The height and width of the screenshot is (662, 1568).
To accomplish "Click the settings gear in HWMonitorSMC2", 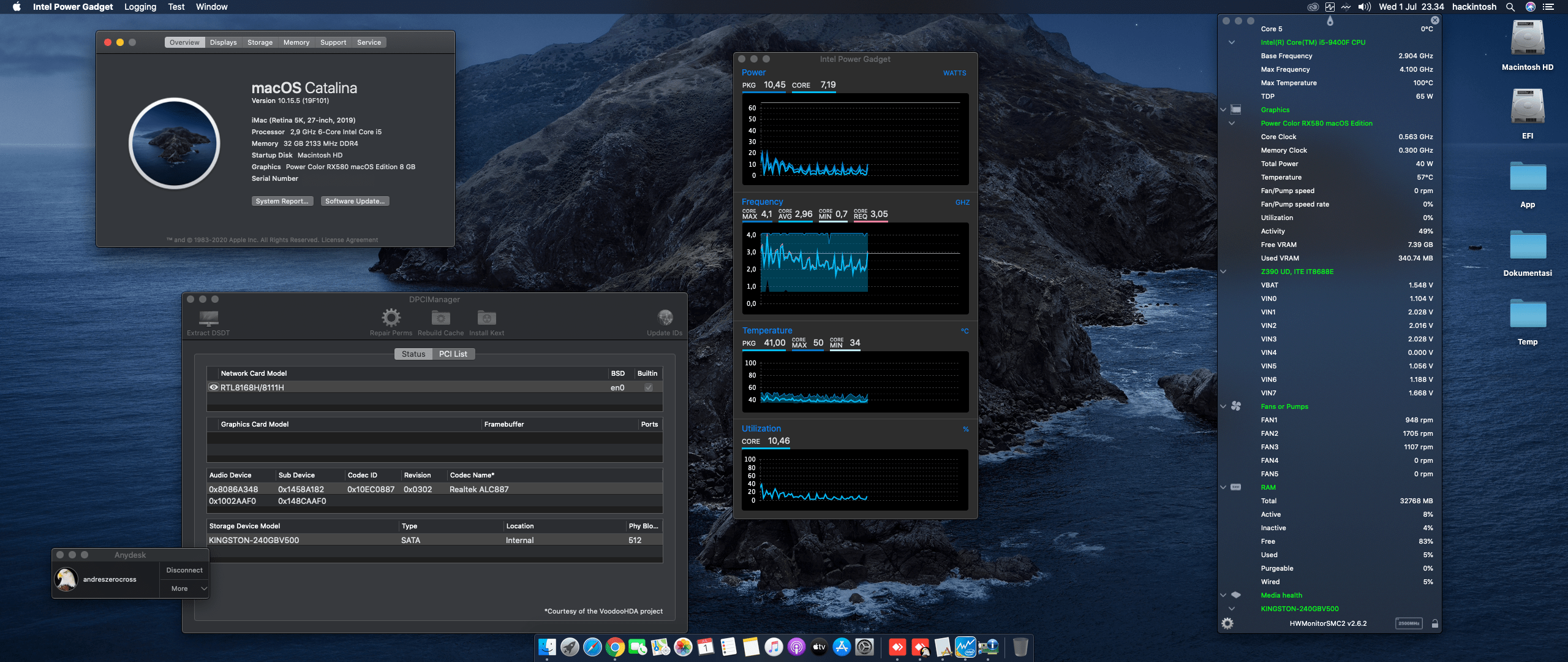I will (1227, 623).
